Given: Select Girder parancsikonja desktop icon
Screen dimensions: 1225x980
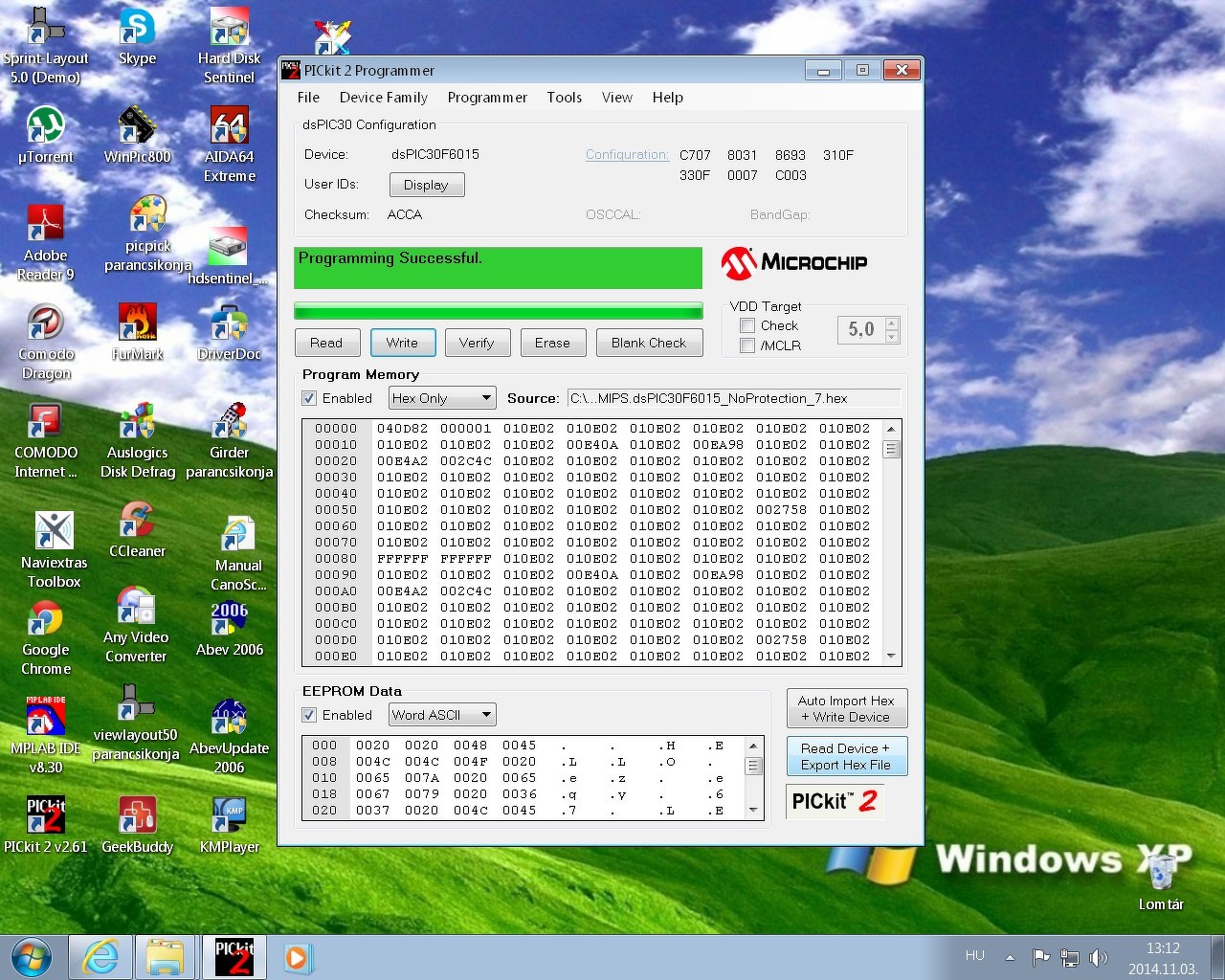Looking at the screenshot, I should 229,439.
